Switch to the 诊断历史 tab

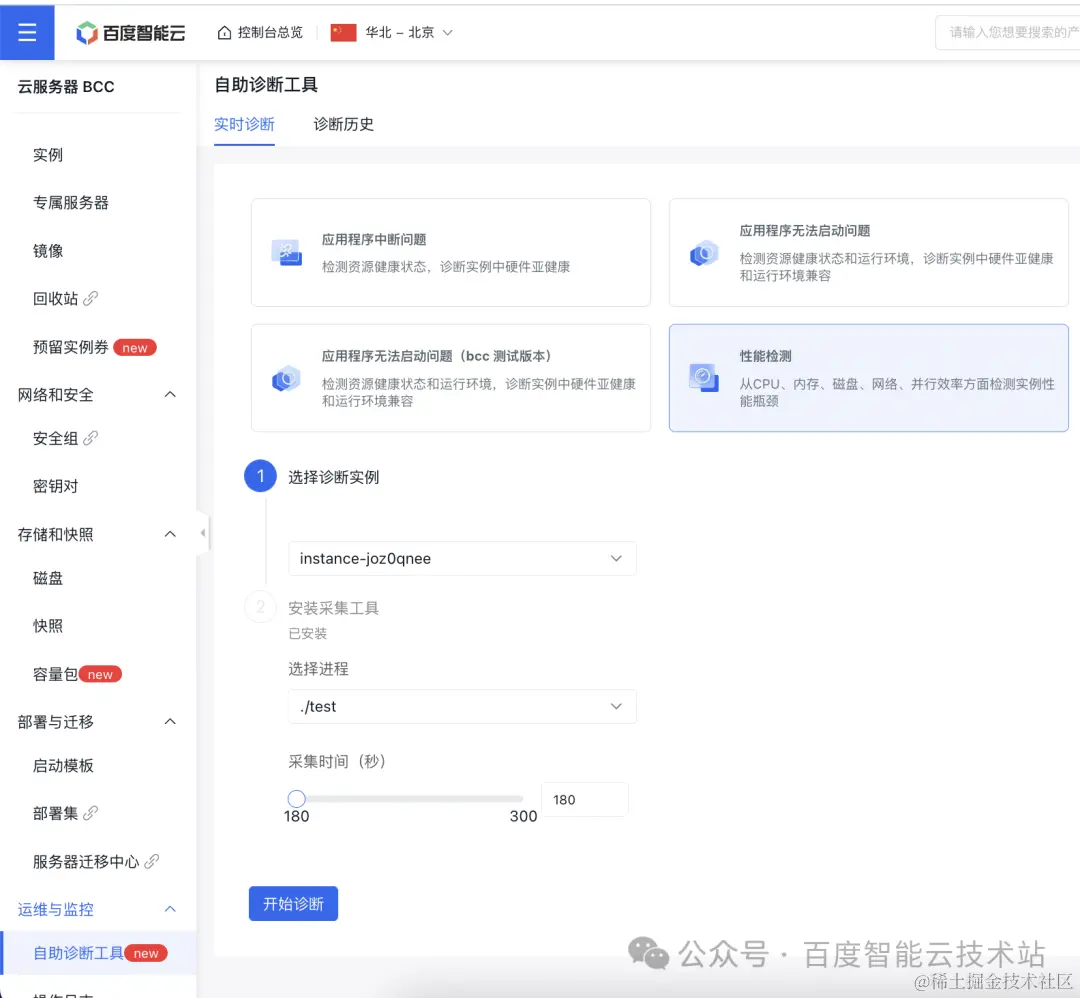(343, 124)
